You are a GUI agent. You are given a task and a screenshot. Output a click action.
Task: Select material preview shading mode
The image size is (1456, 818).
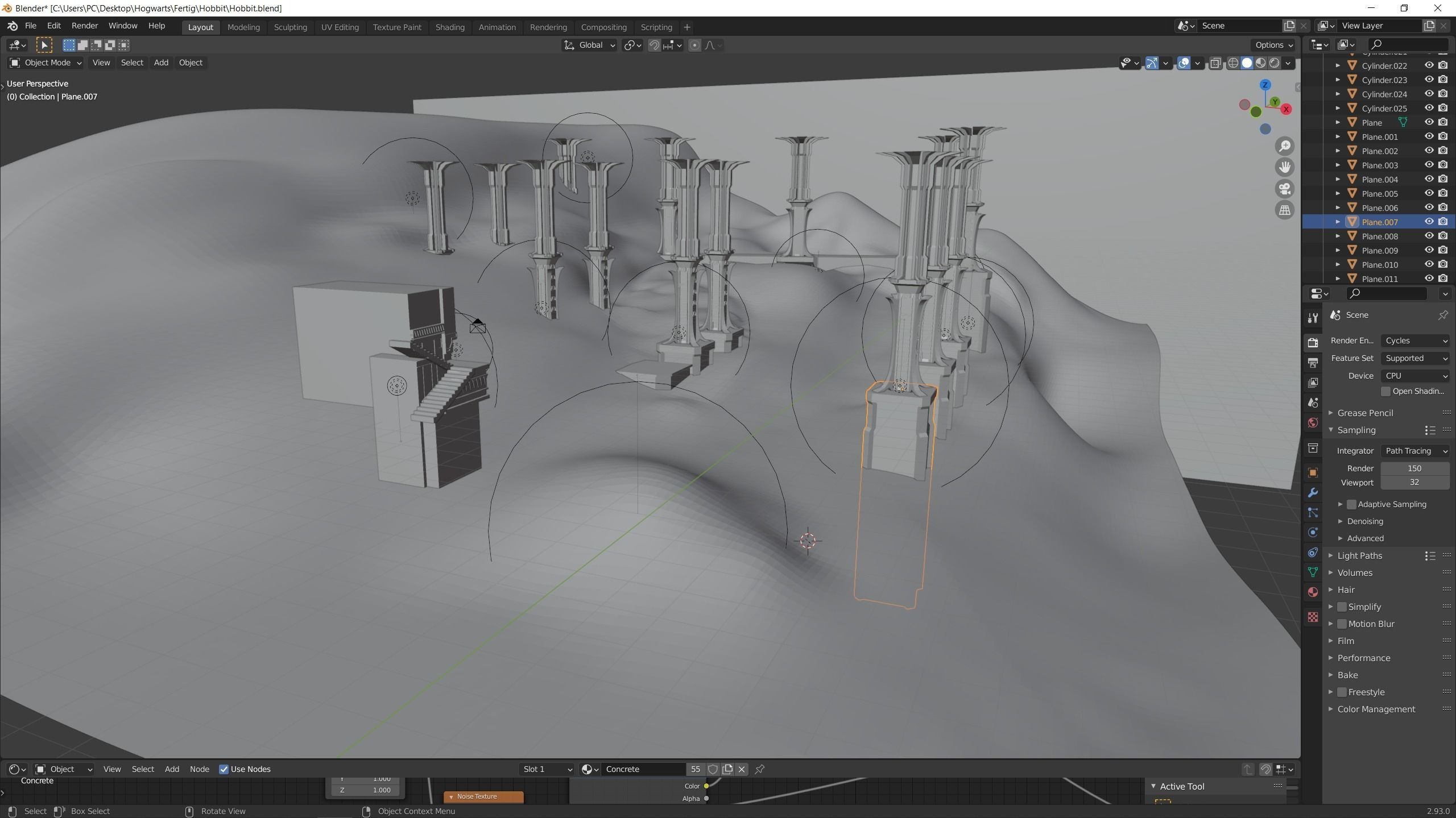[x=1260, y=63]
